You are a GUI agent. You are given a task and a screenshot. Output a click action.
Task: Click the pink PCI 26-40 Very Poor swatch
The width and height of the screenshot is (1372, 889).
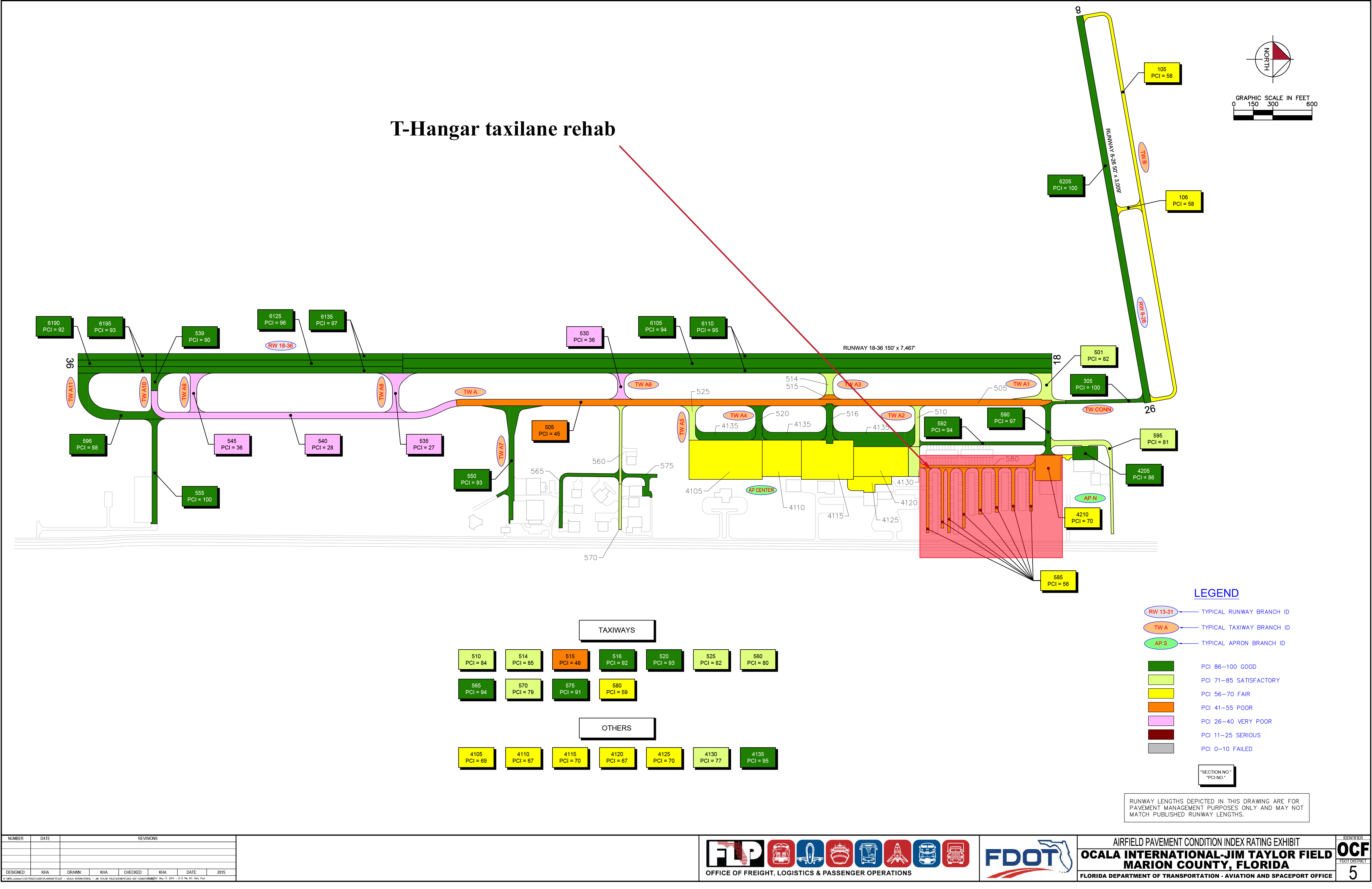(1161, 721)
